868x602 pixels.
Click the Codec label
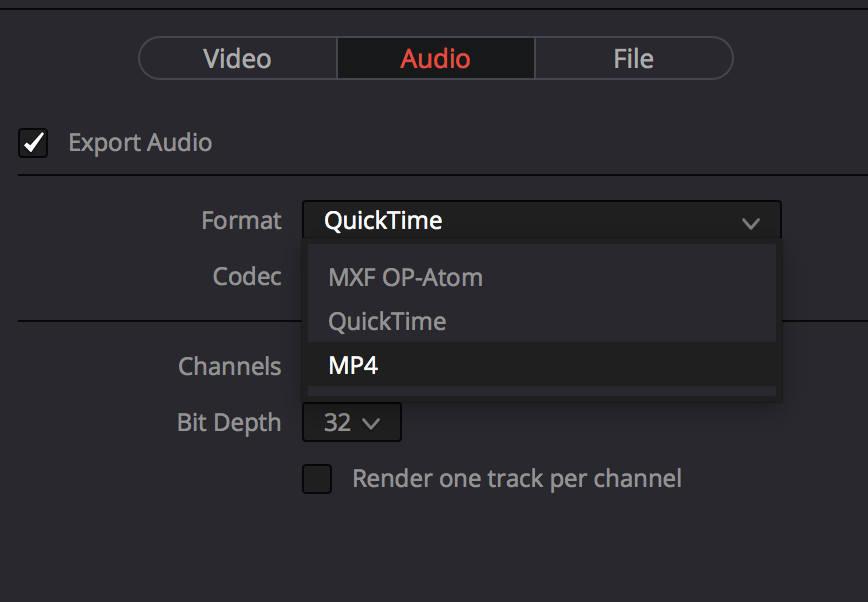(247, 276)
